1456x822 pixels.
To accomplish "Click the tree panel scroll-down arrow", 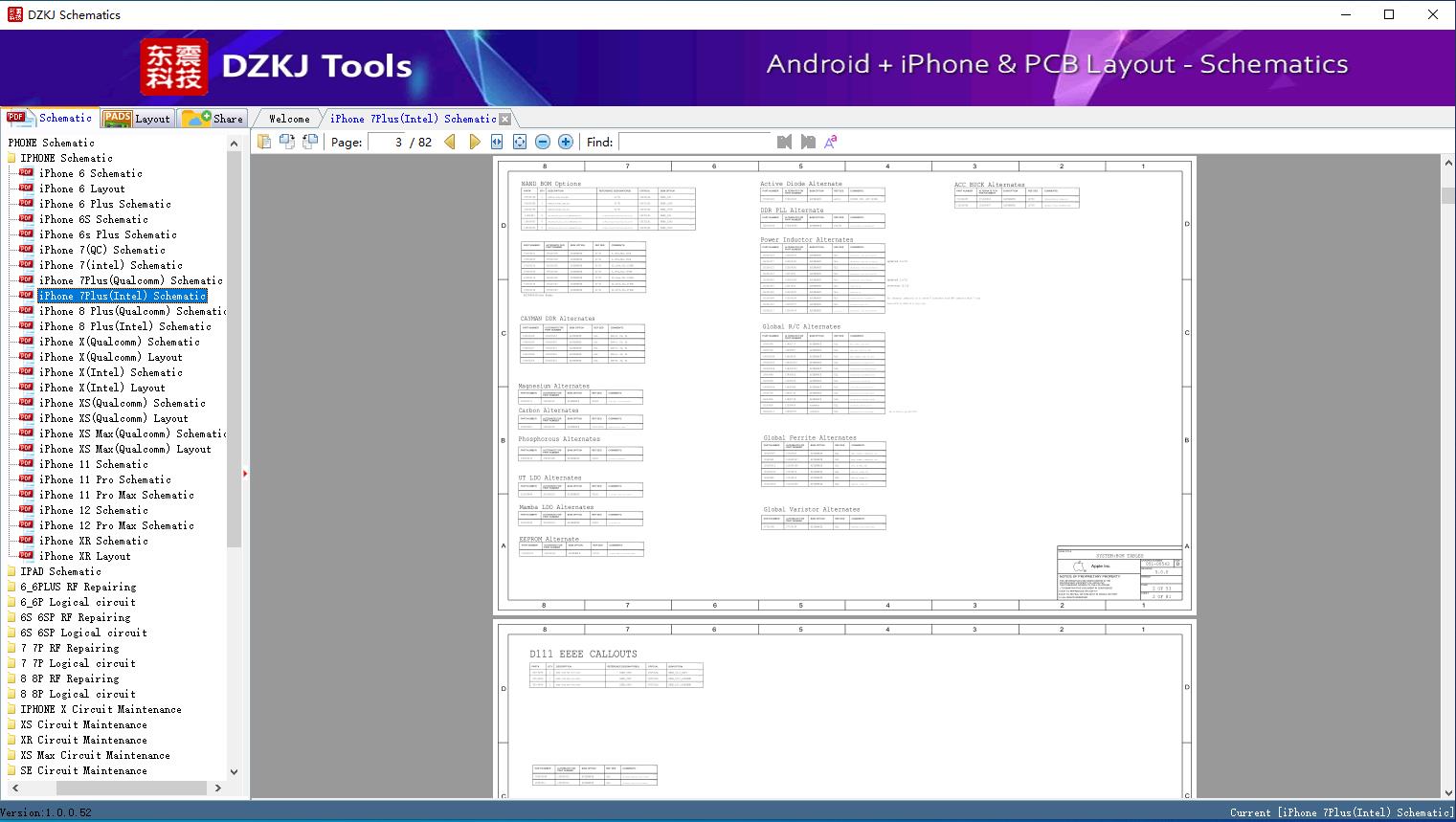I will click(234, 771).
